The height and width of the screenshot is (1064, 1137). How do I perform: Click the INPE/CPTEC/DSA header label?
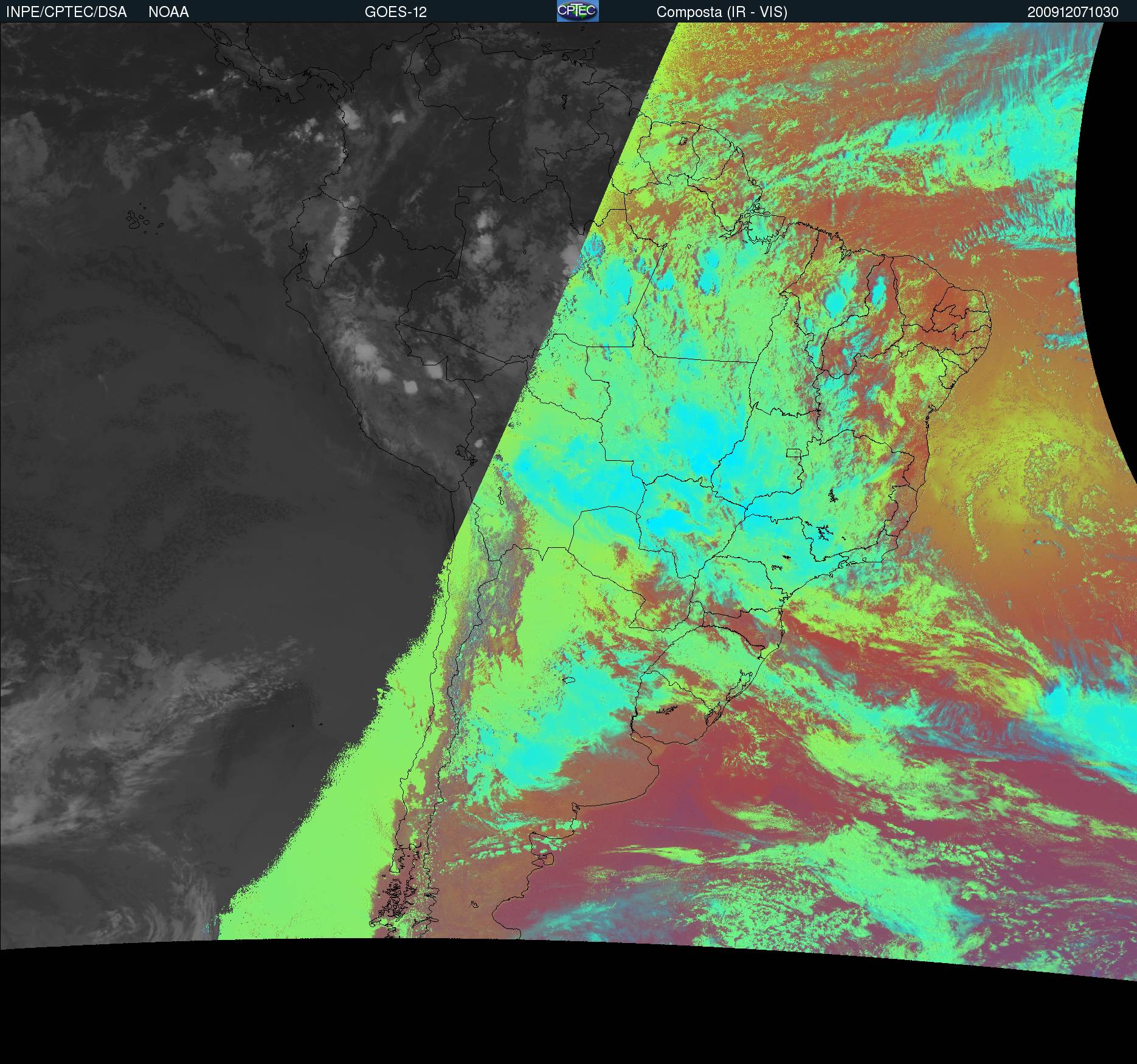(66, 12)
